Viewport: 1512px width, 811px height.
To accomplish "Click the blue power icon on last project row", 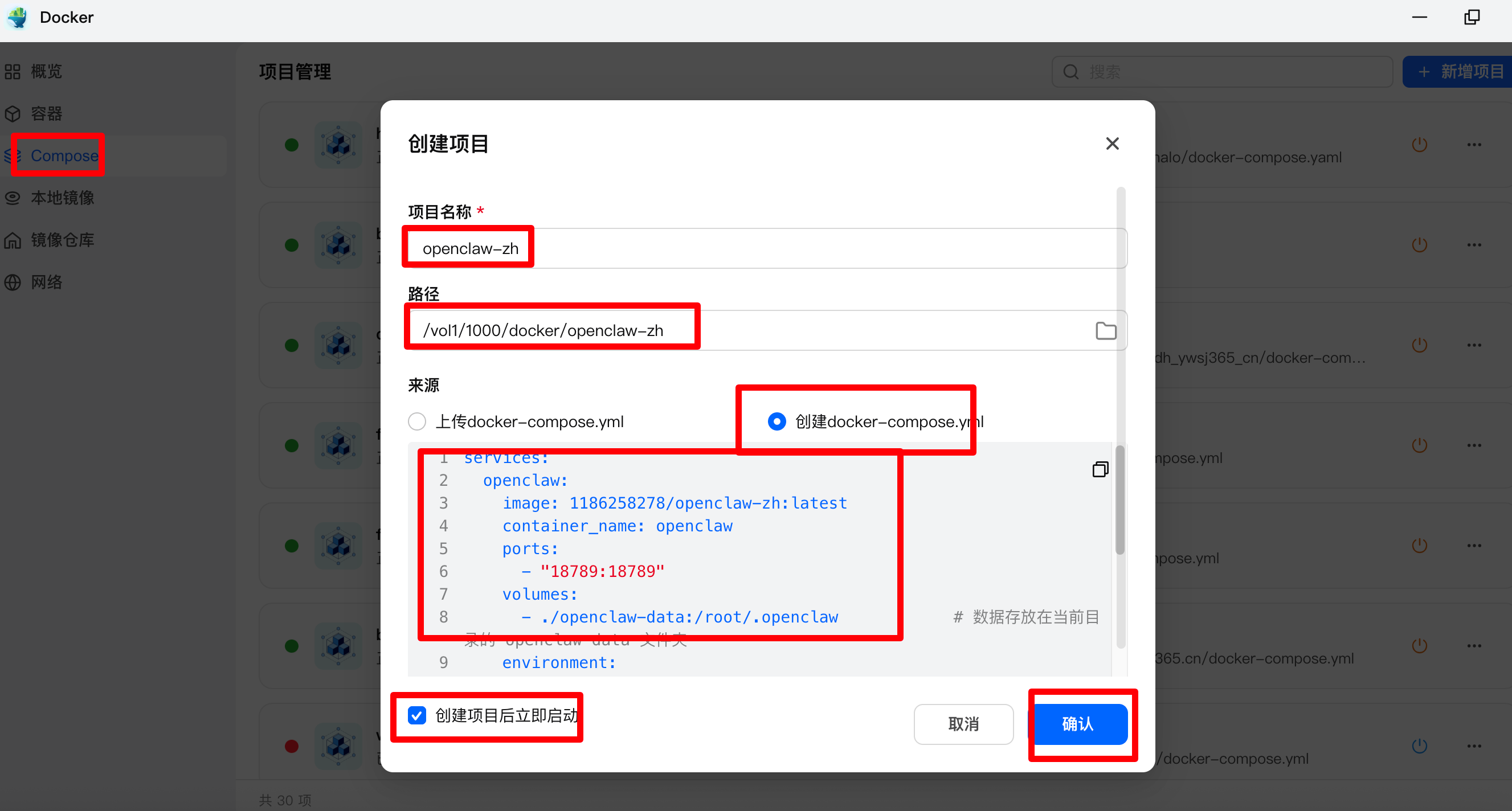I will (1419, 746).
